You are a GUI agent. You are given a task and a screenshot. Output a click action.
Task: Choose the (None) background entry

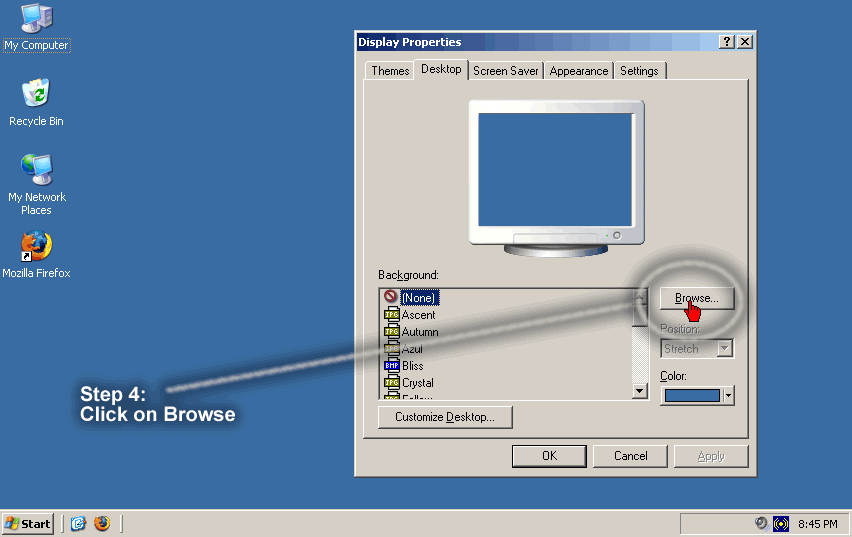click(419, 298)
